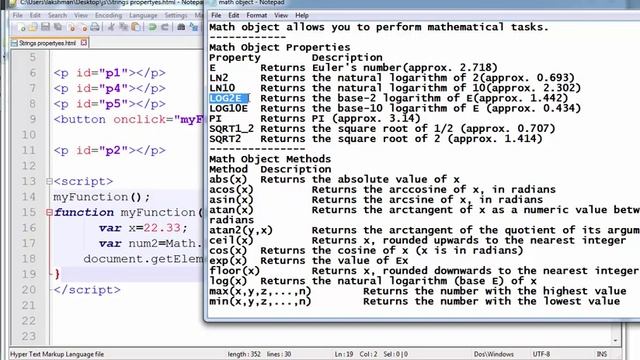This screenshot has height=360, width=640.
Task: Open Notepad++ Language menu
Action: coord(143,16)
